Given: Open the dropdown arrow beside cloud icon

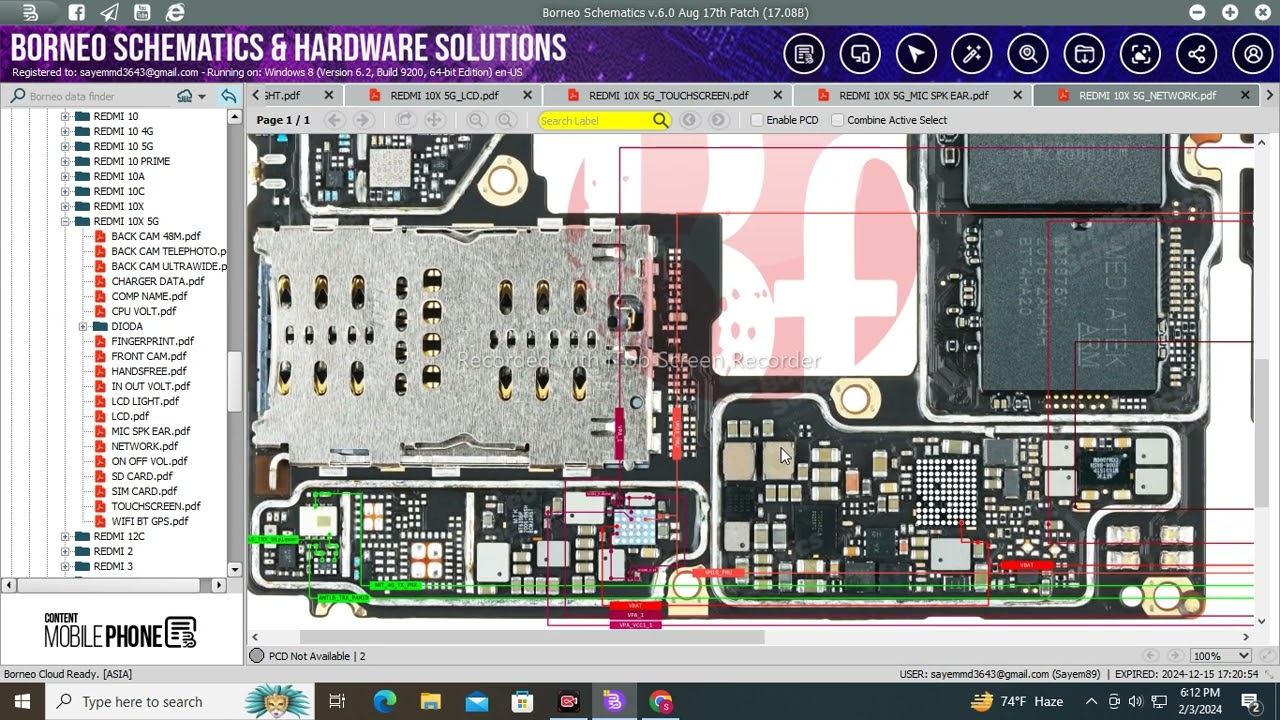Looking at the screenshot, I should tap(202, 97).
